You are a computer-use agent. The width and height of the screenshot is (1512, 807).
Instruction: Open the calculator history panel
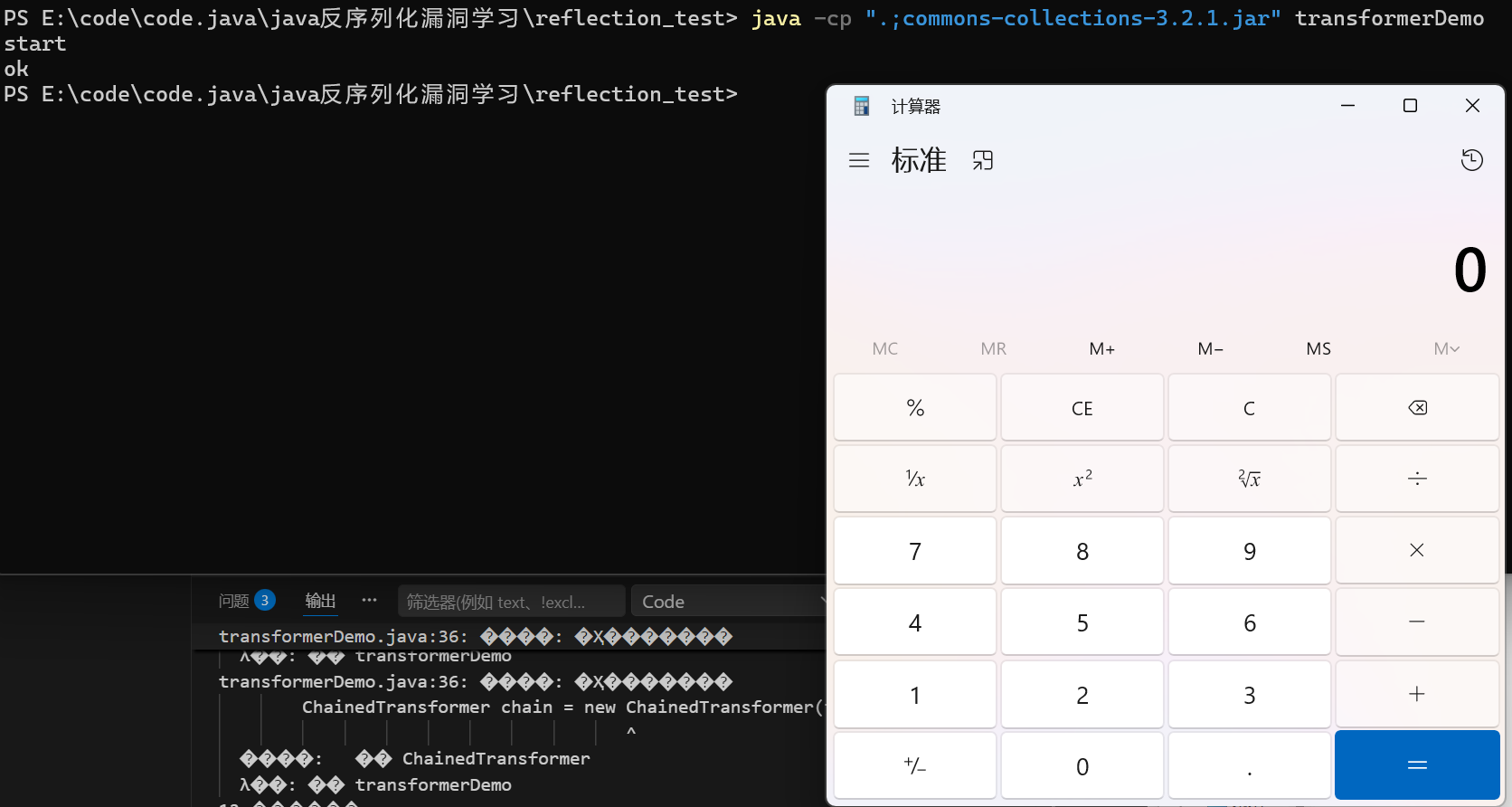1472,160
